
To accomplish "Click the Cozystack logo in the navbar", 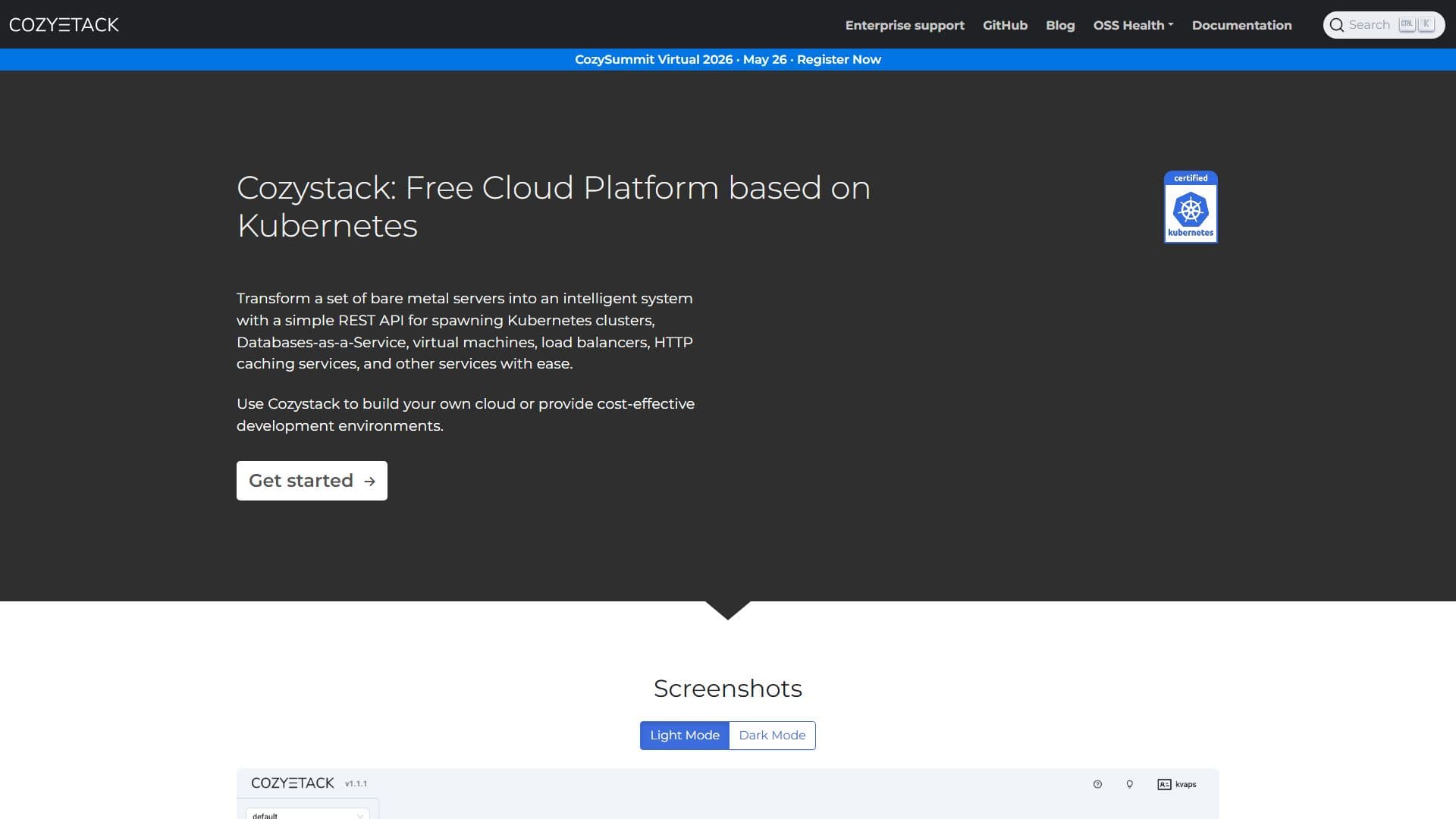I will pos(64,25).
